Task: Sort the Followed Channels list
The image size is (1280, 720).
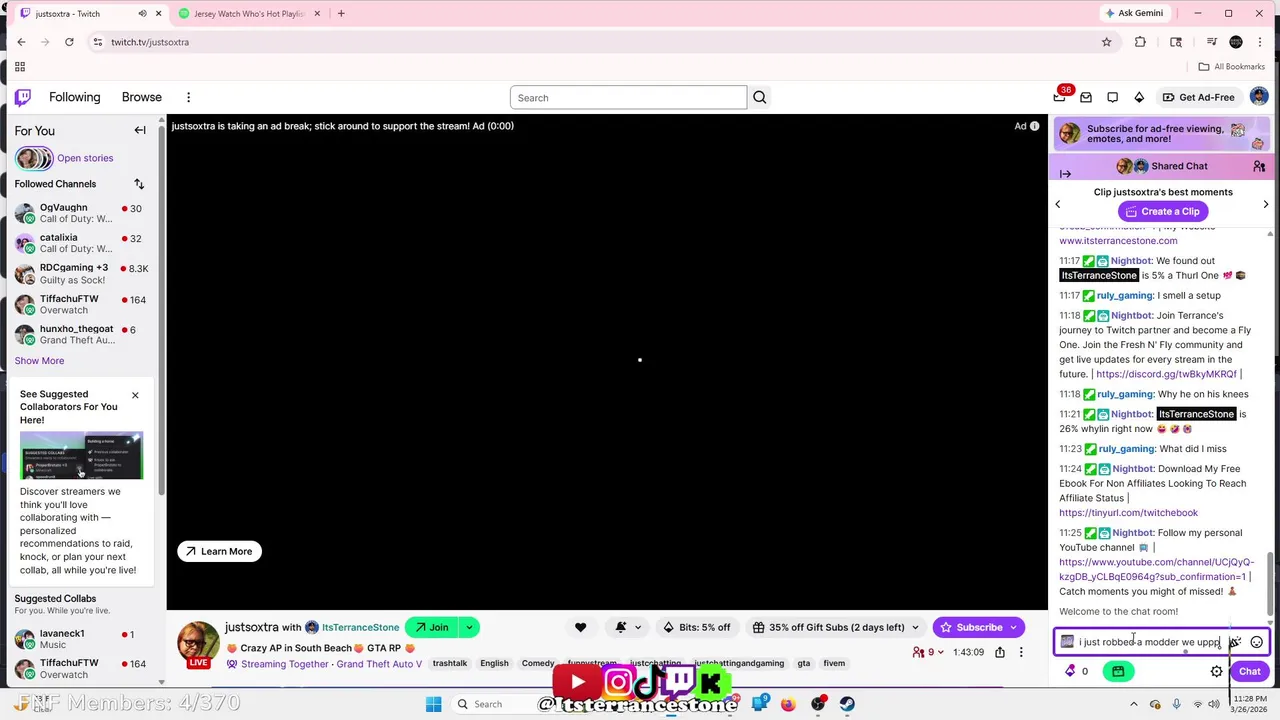Action: [139, 184]
